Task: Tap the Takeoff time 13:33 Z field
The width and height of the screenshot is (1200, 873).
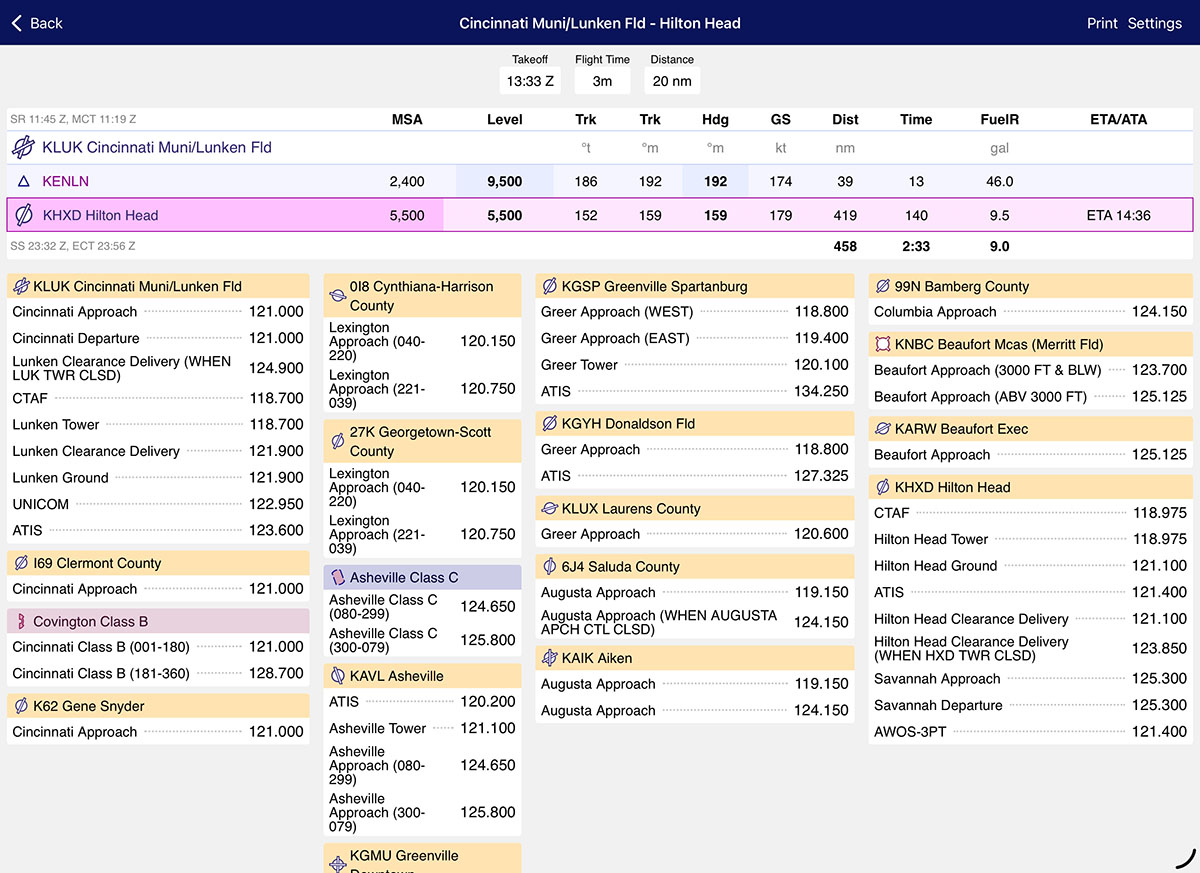Action: tap(530, 81)
